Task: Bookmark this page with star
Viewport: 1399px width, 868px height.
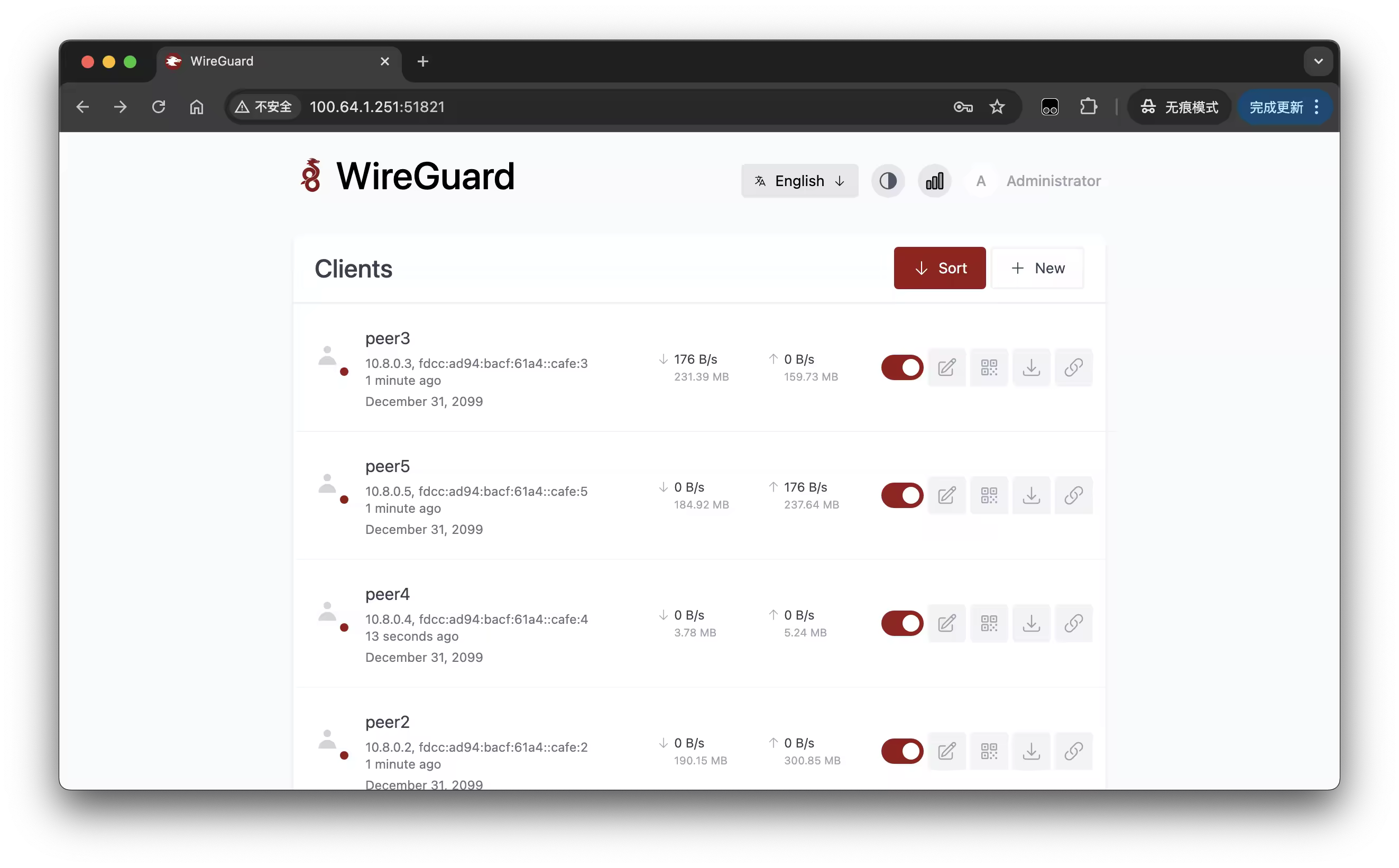Action: [x=997, y=107]
